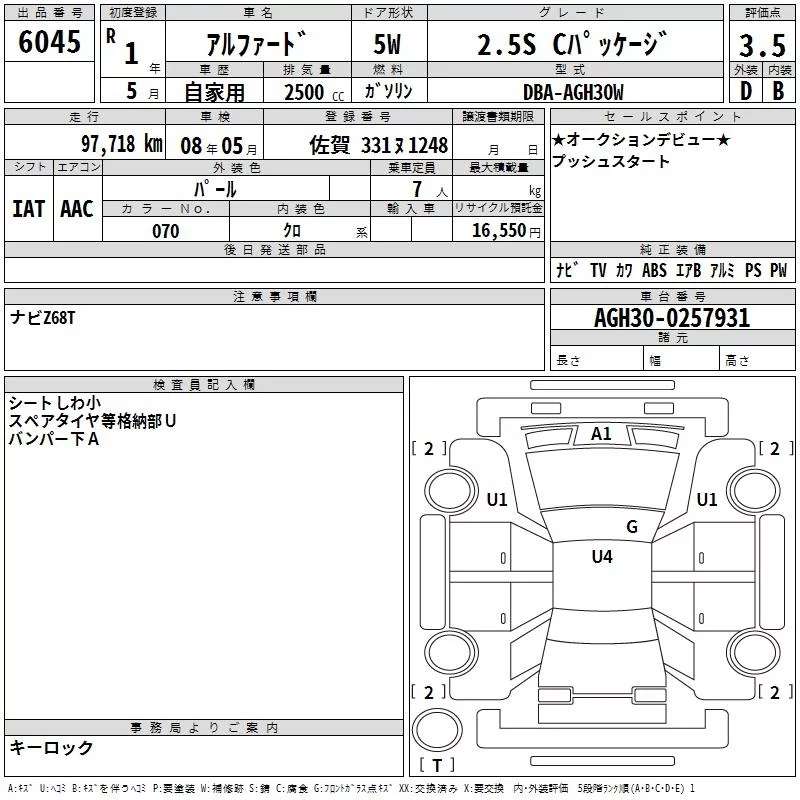Viewport: 800px width, 800px height.
Task: Click equipment item アルミ
Action: coord(722,270)
